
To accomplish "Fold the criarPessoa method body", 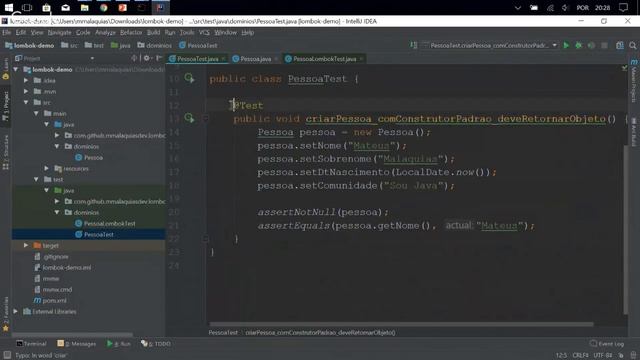I will 205,118.
